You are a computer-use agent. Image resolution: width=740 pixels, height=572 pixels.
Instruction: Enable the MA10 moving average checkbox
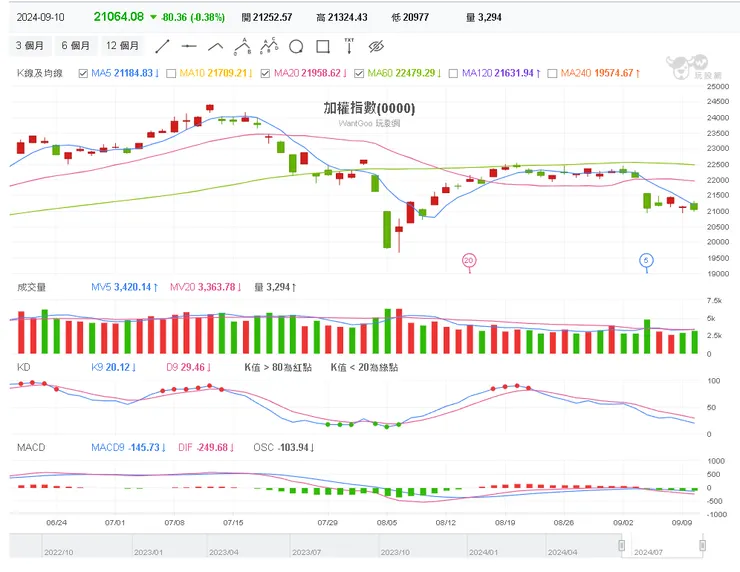[171, 73]
